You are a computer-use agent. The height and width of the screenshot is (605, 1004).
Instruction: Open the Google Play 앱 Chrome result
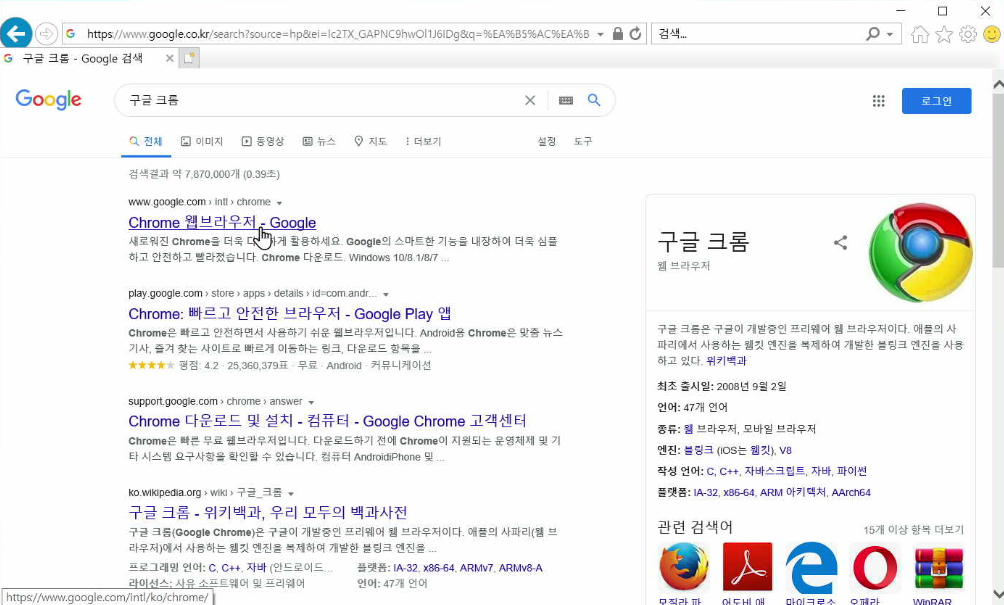[290, 314]
